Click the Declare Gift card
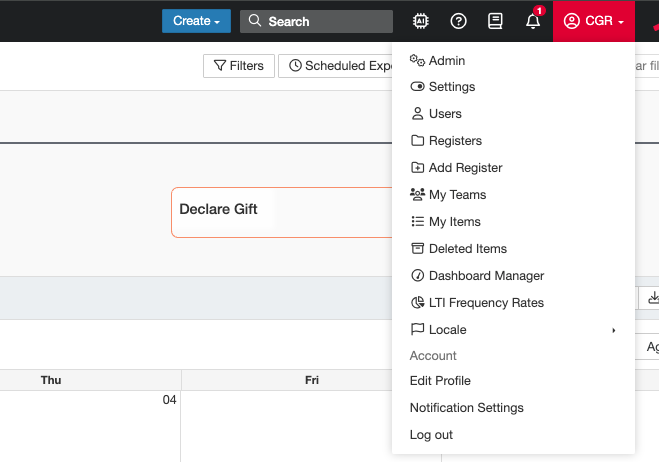This screenshot has width=659, height=462. click(282, 212)
